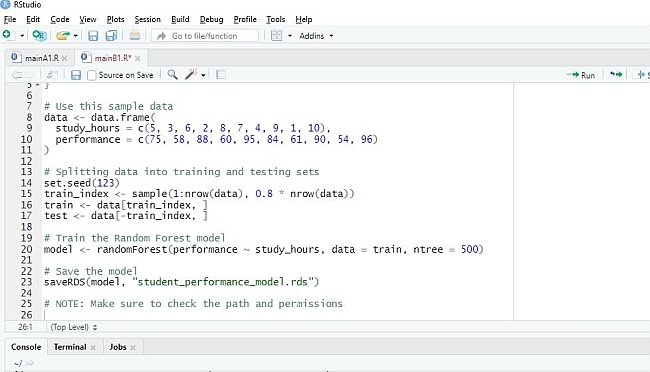
Task: Click the Code Tools magic wand icon
Action: click(x=191, y=75)
